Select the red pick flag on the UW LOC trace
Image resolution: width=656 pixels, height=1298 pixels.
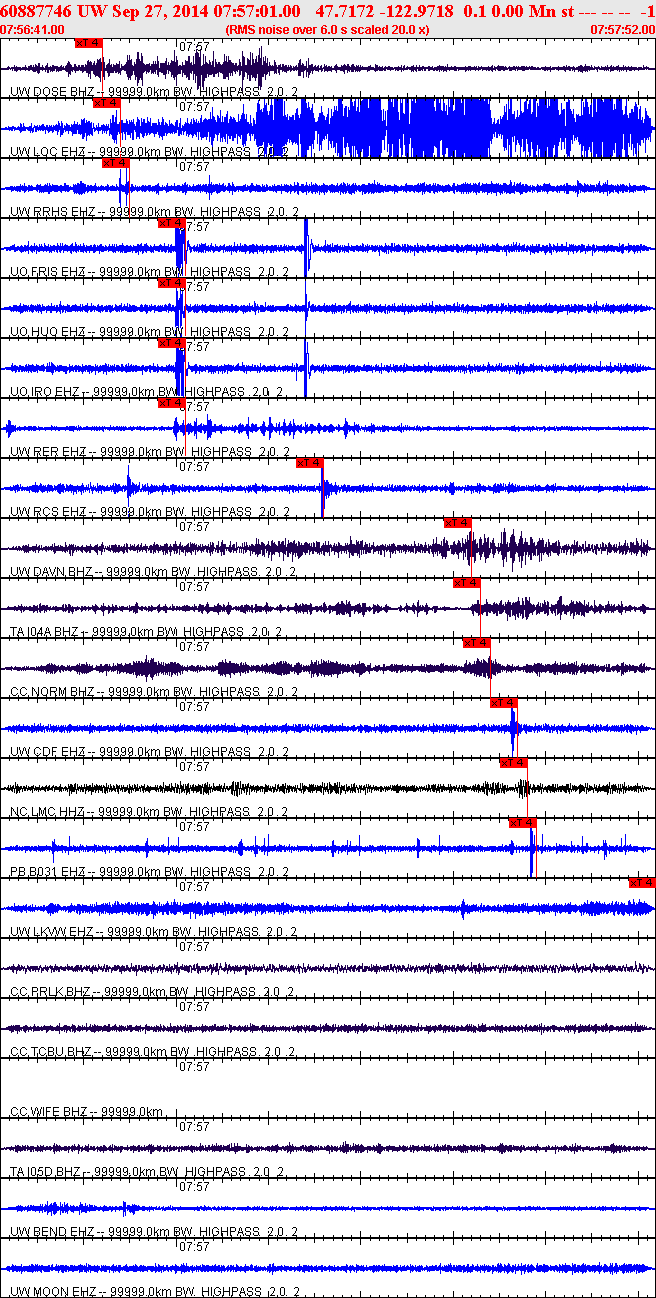[106, 103]
